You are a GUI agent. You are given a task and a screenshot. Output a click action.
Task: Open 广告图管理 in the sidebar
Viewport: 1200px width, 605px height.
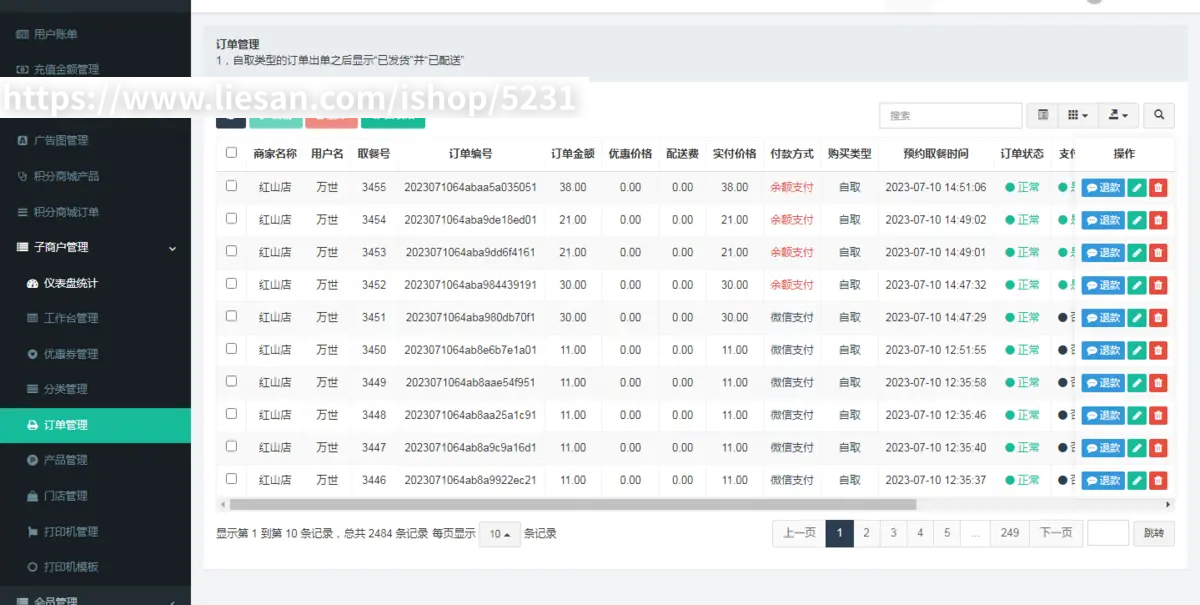[95, 140]
